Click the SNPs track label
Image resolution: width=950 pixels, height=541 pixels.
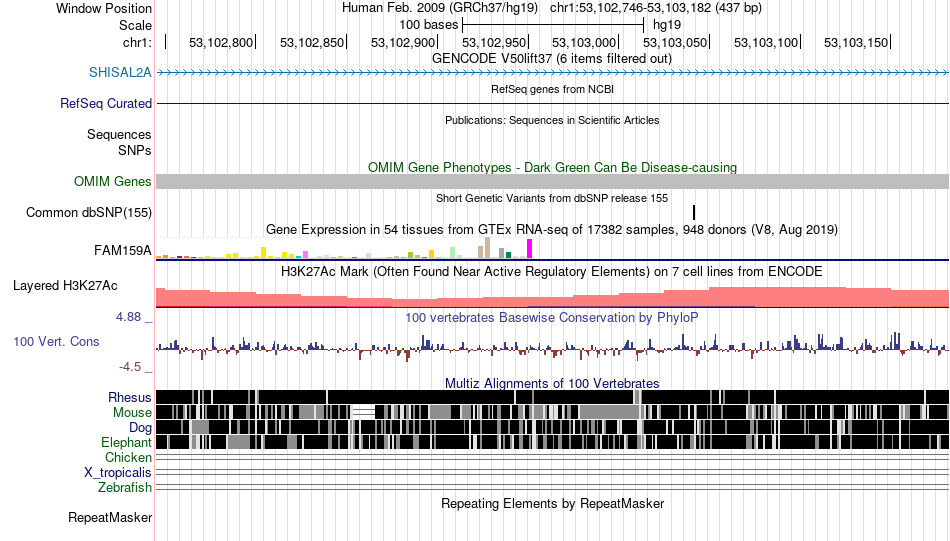(x=135, y=150)
